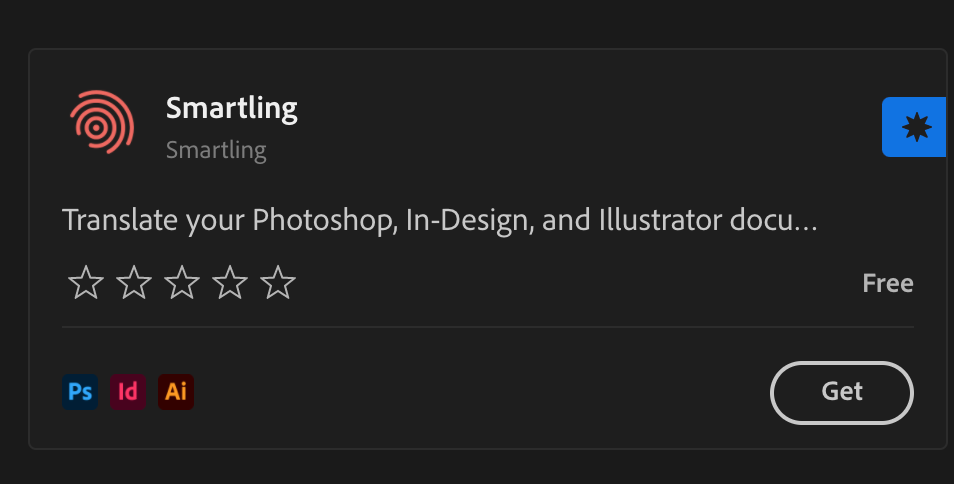Click the Smartling fingerprint logo

click(102, 122)
